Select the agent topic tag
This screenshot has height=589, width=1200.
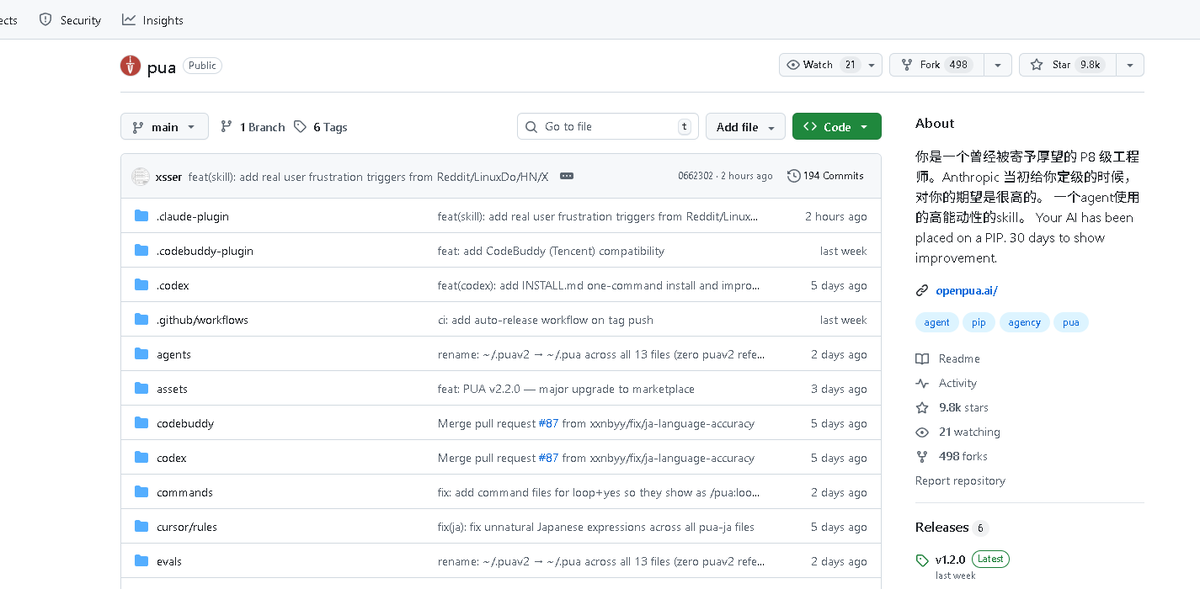(x=937, y=322)
